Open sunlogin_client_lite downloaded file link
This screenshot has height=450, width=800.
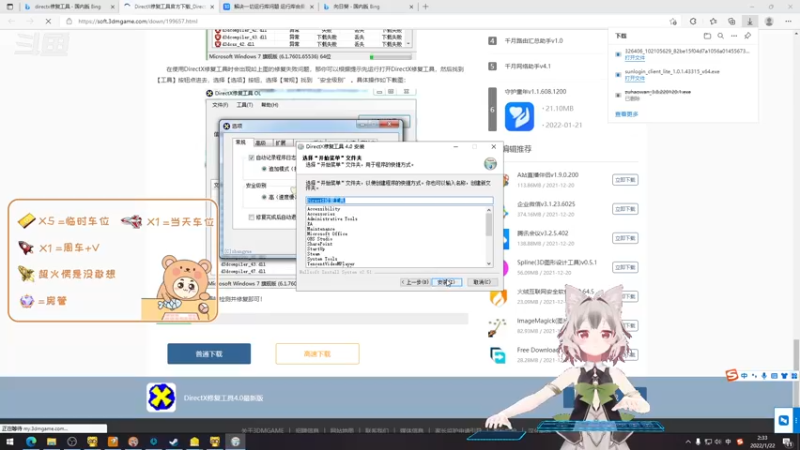click(x=634, y=78)
